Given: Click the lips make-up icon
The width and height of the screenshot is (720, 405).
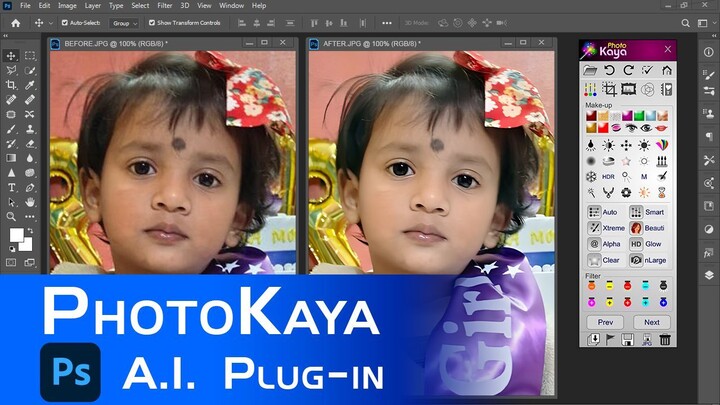Looking at the screenshot, I should point(662,128).
